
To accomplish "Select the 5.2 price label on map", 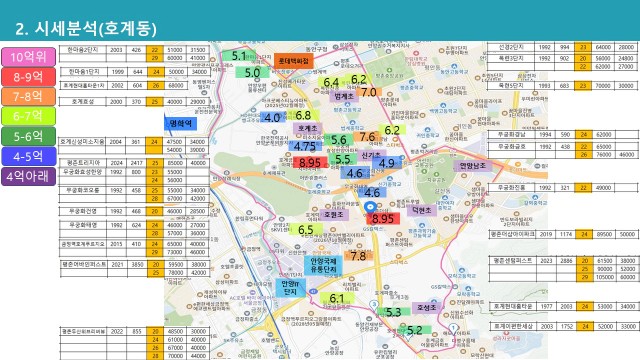I will click(415, 330).
